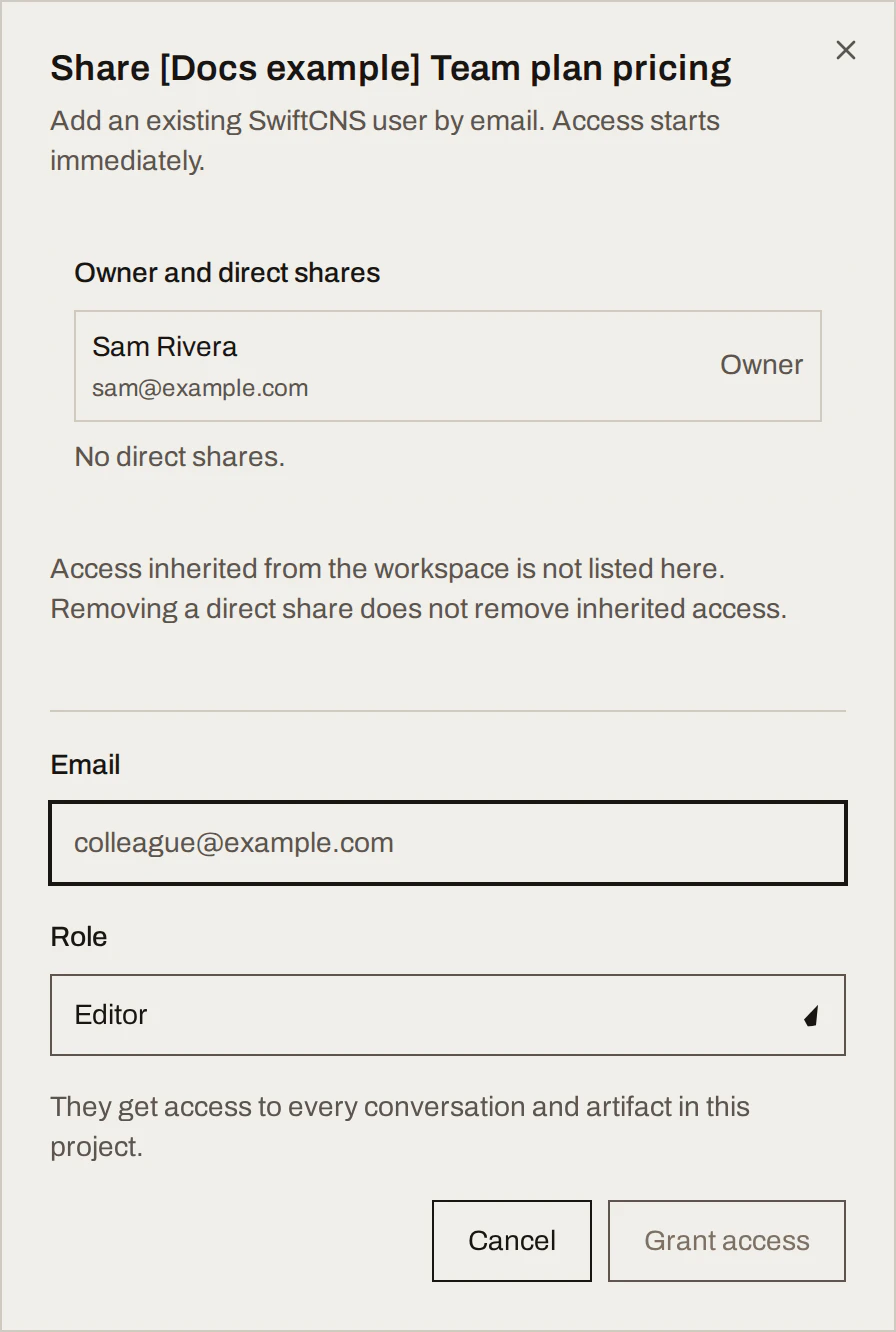
Task: Open the Role dropdown showing Editor
Action: (448, 1015)
